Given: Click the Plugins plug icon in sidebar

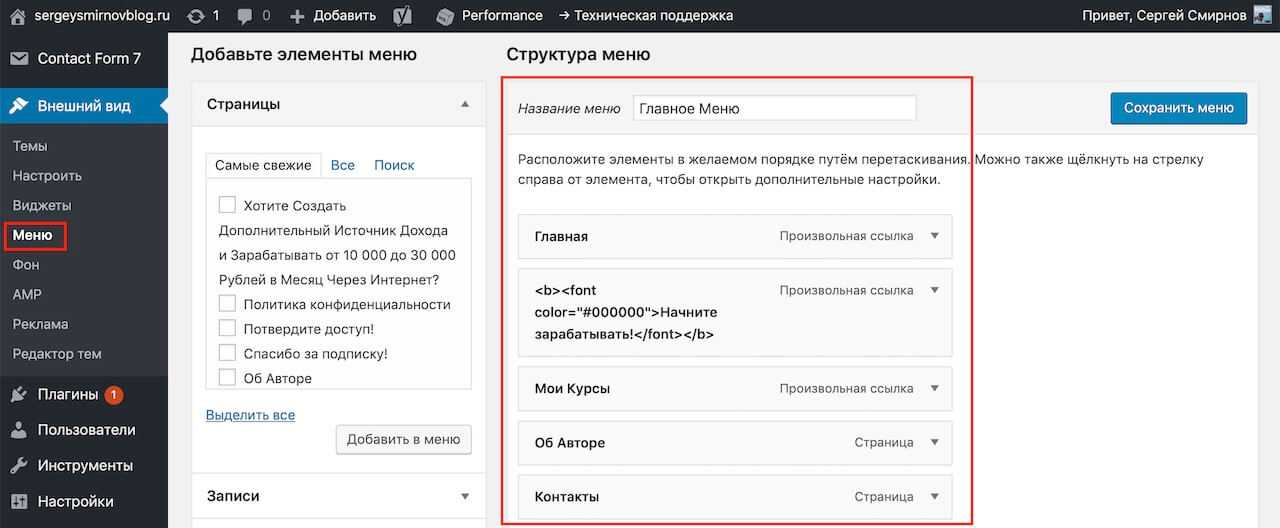Looking at the screenshot, I should tap(19, 394).
